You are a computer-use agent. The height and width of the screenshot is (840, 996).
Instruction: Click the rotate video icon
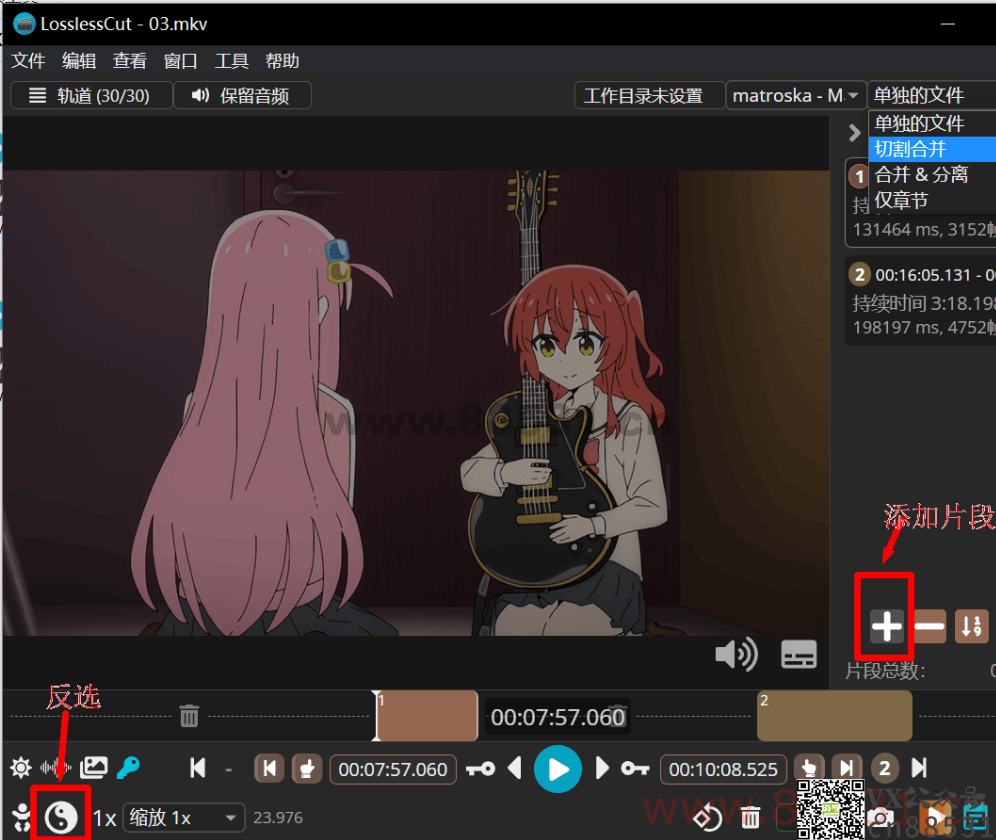(707, 818)
